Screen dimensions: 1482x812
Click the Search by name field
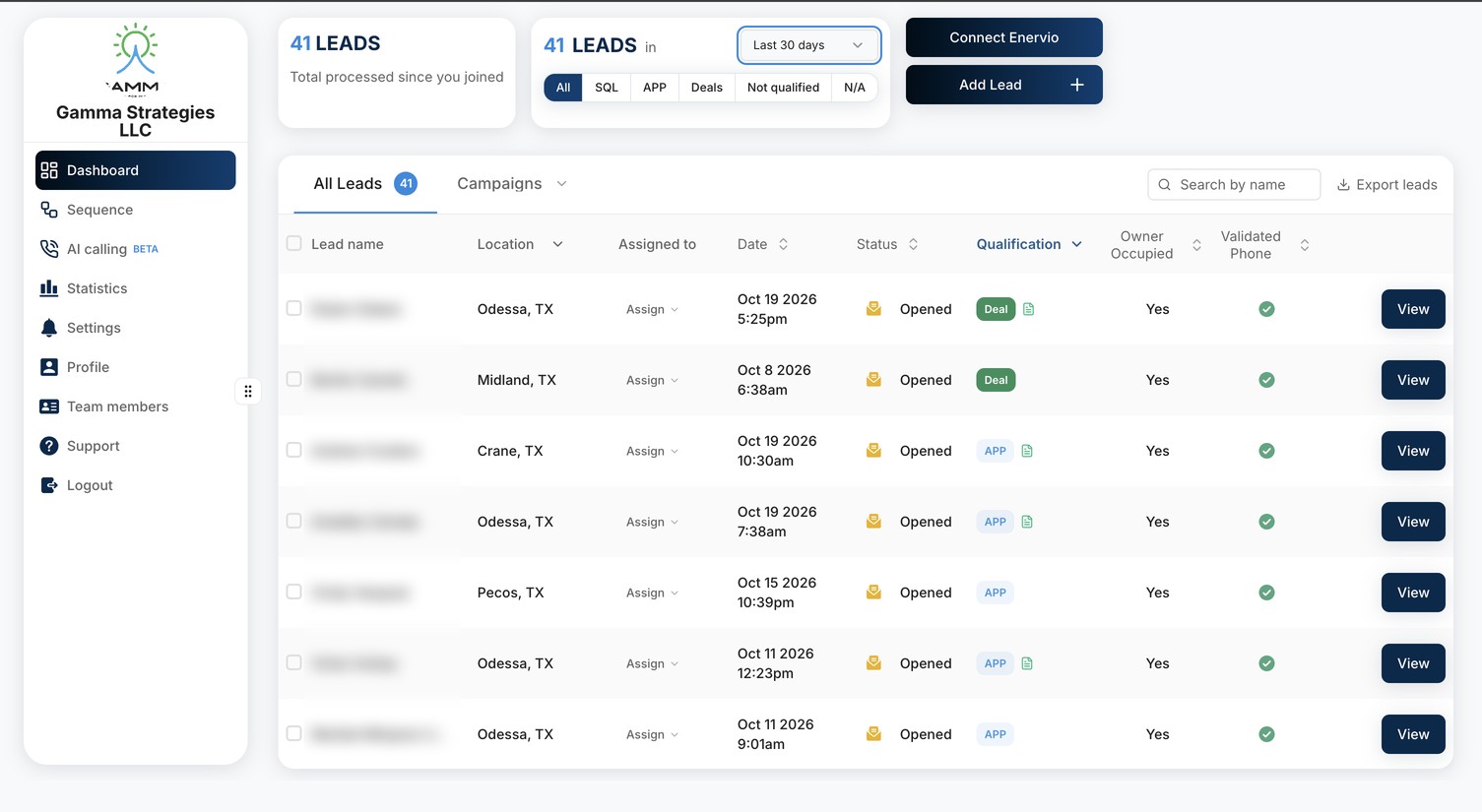click(x=1233, y=185)
